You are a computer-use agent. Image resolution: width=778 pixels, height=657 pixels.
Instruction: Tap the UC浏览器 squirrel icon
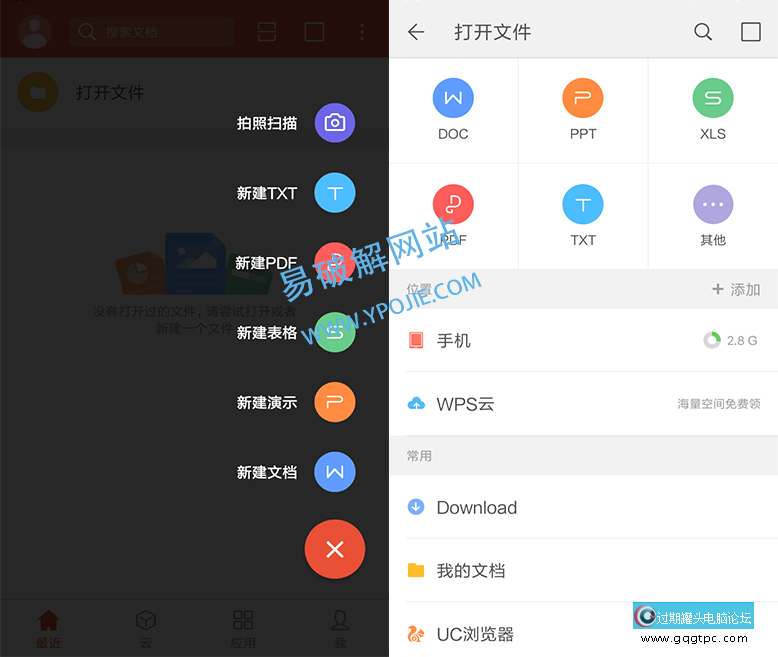pos(416,634)
